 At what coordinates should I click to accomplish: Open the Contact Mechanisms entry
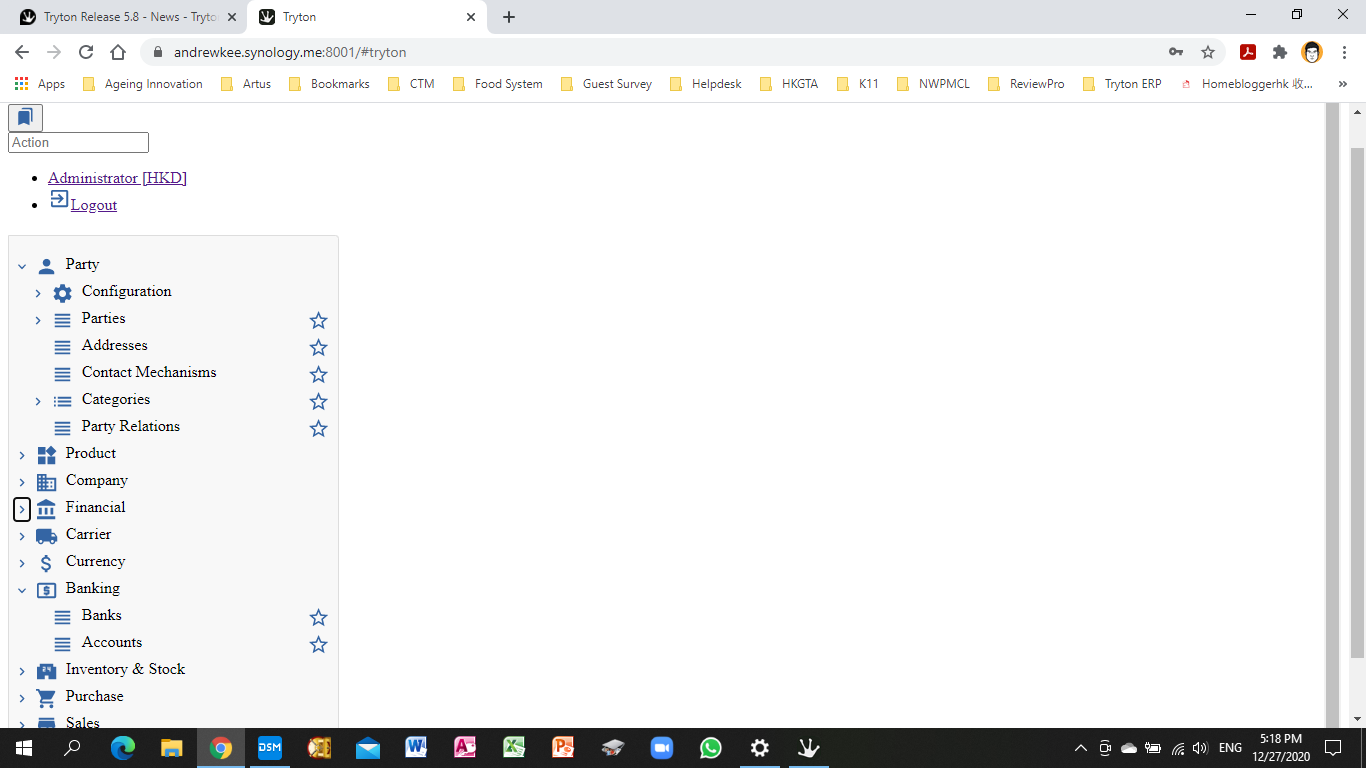(x=149, y=372)
